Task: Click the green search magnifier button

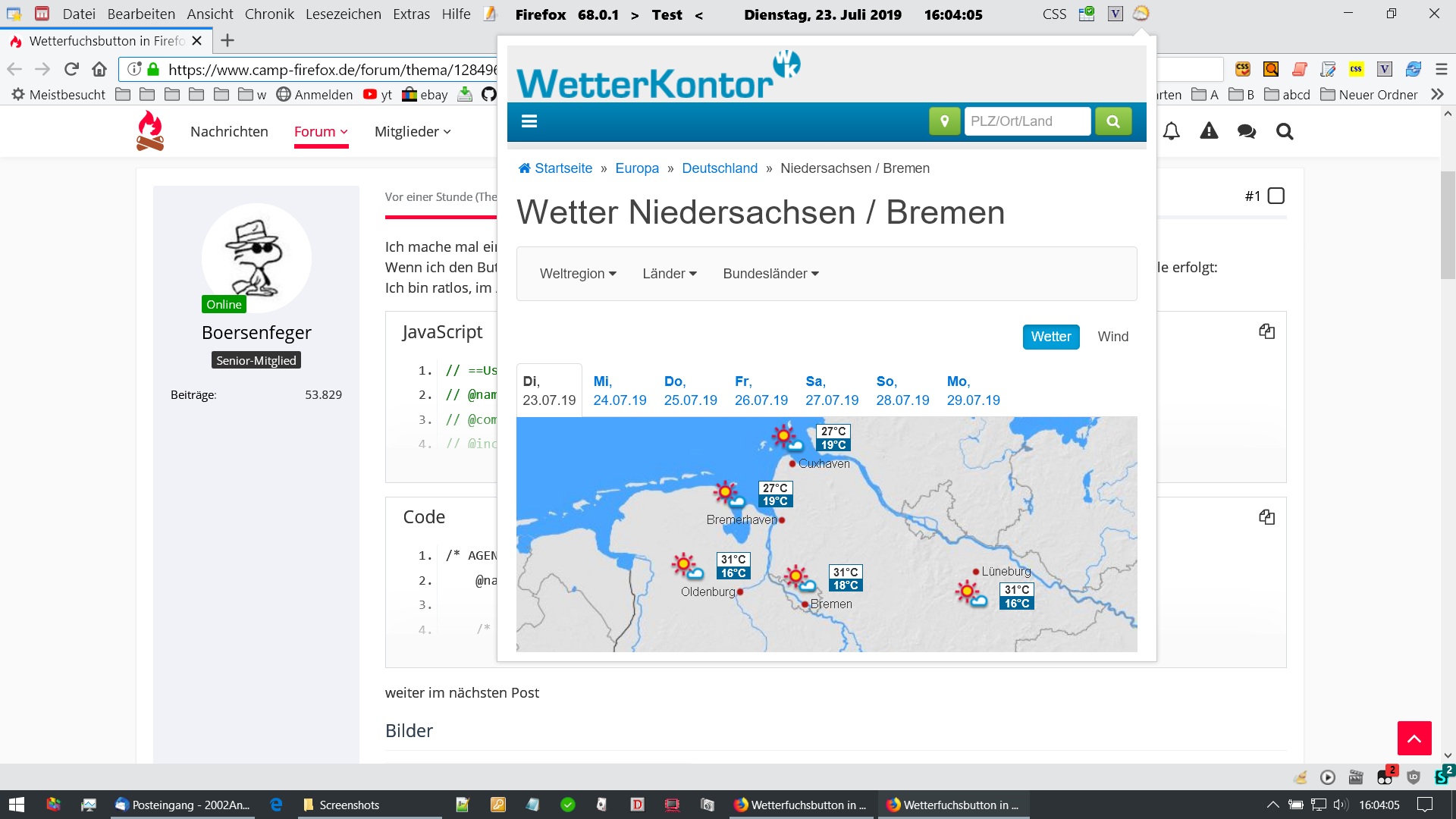Action: point(1112,121)
